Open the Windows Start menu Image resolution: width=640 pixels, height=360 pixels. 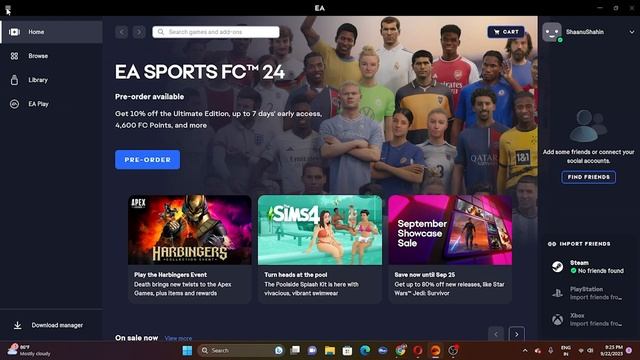[x=187, y=351]
